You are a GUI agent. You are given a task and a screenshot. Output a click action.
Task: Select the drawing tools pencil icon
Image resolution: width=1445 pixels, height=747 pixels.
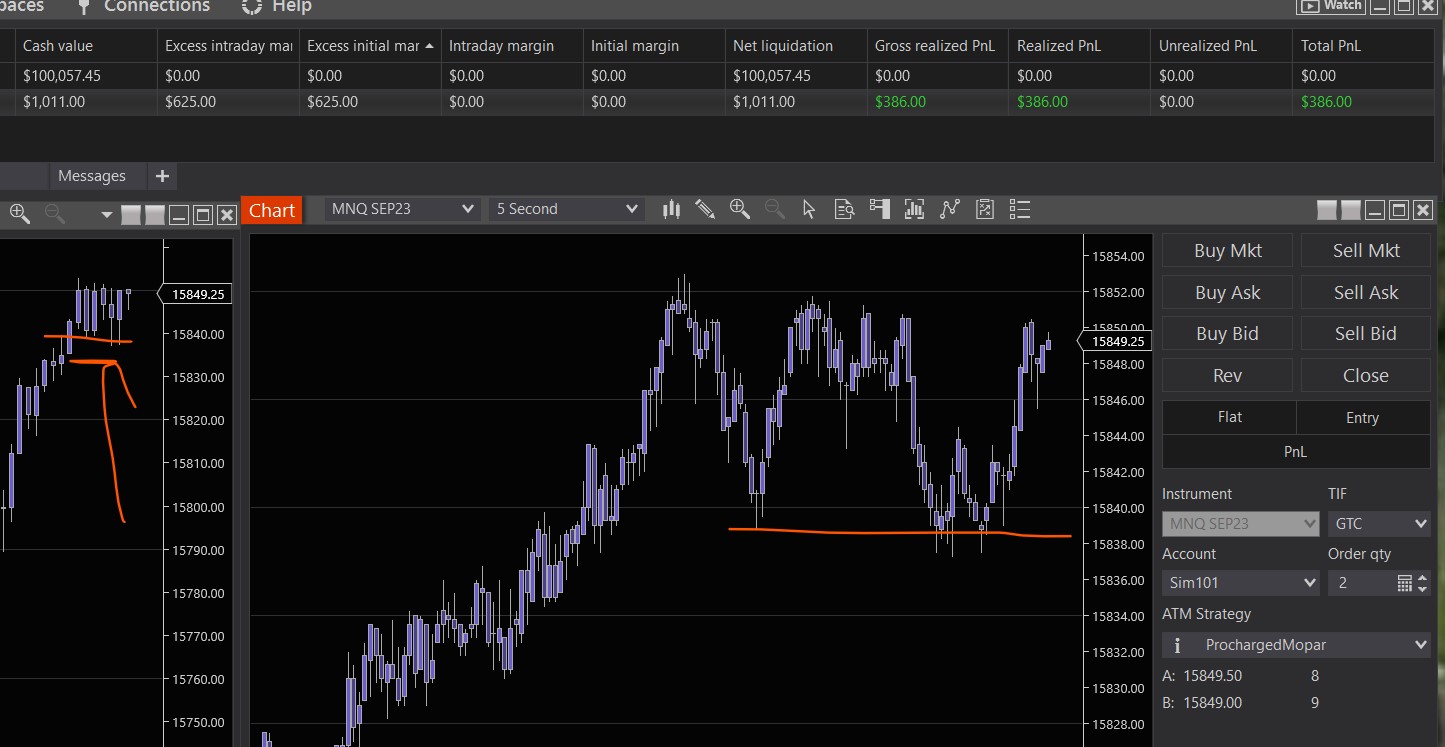point(705,209)
